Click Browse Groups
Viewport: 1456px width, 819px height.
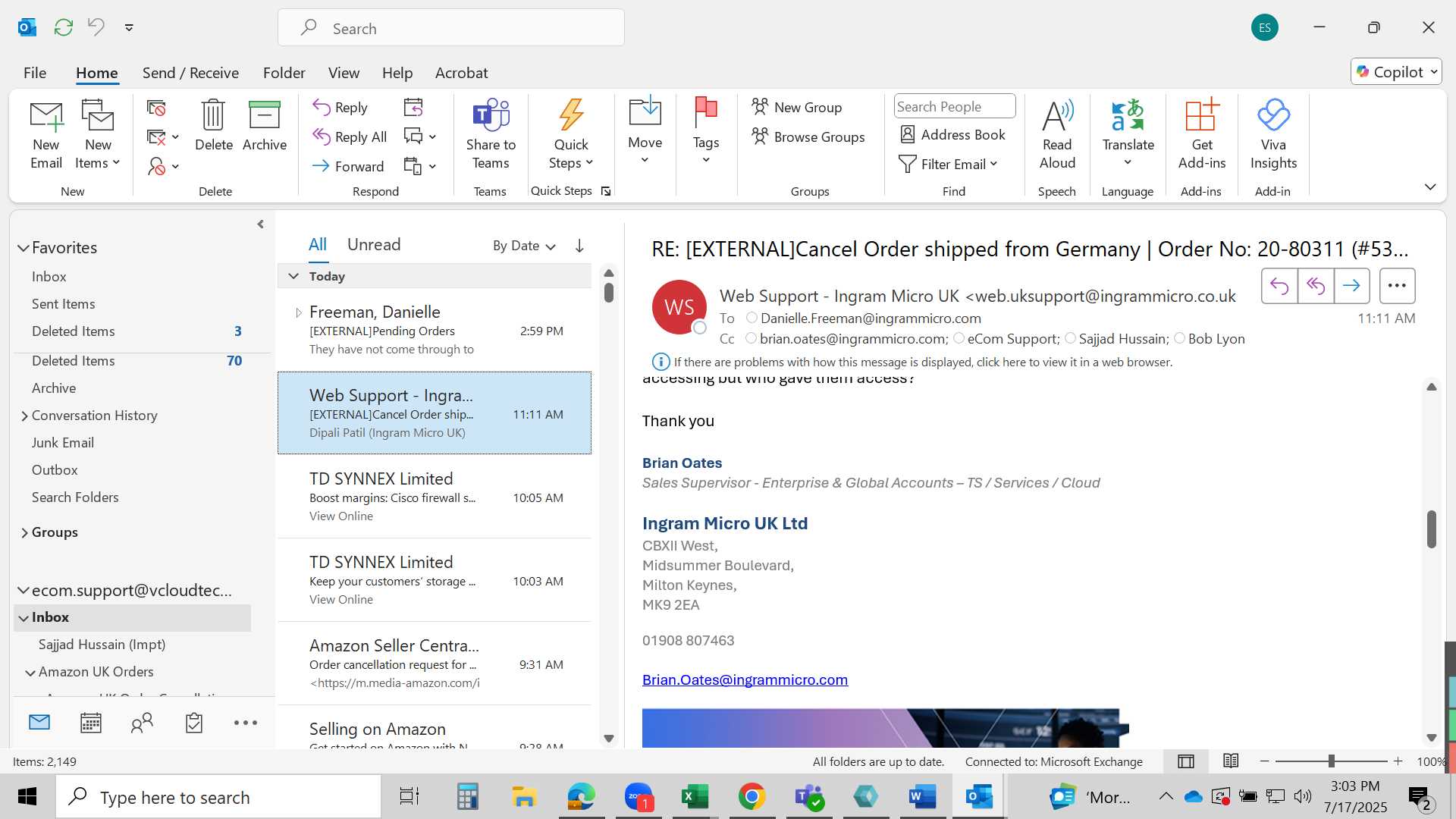808,136
